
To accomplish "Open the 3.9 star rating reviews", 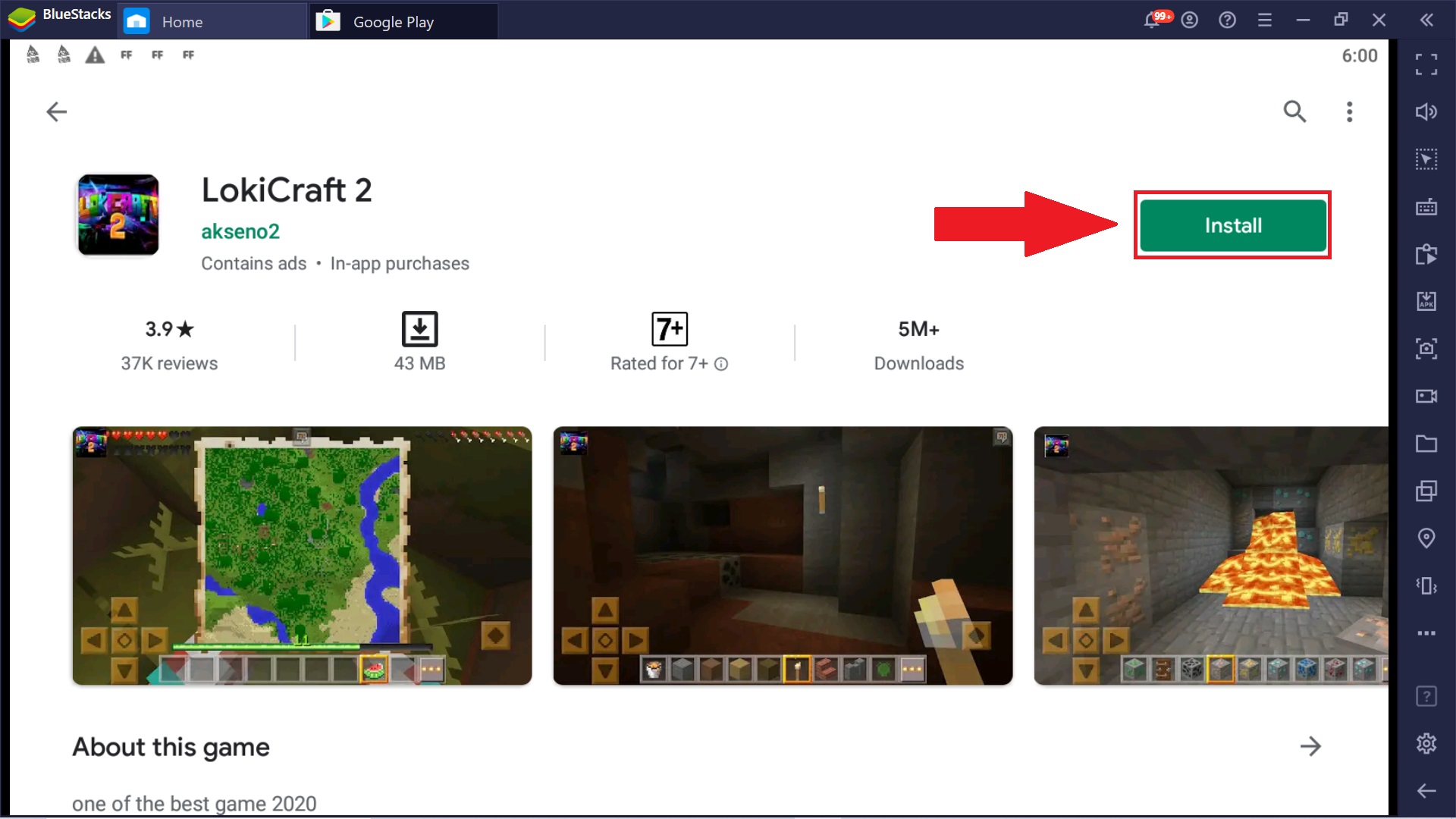I will pyautogui.click(x=169, y=329).
